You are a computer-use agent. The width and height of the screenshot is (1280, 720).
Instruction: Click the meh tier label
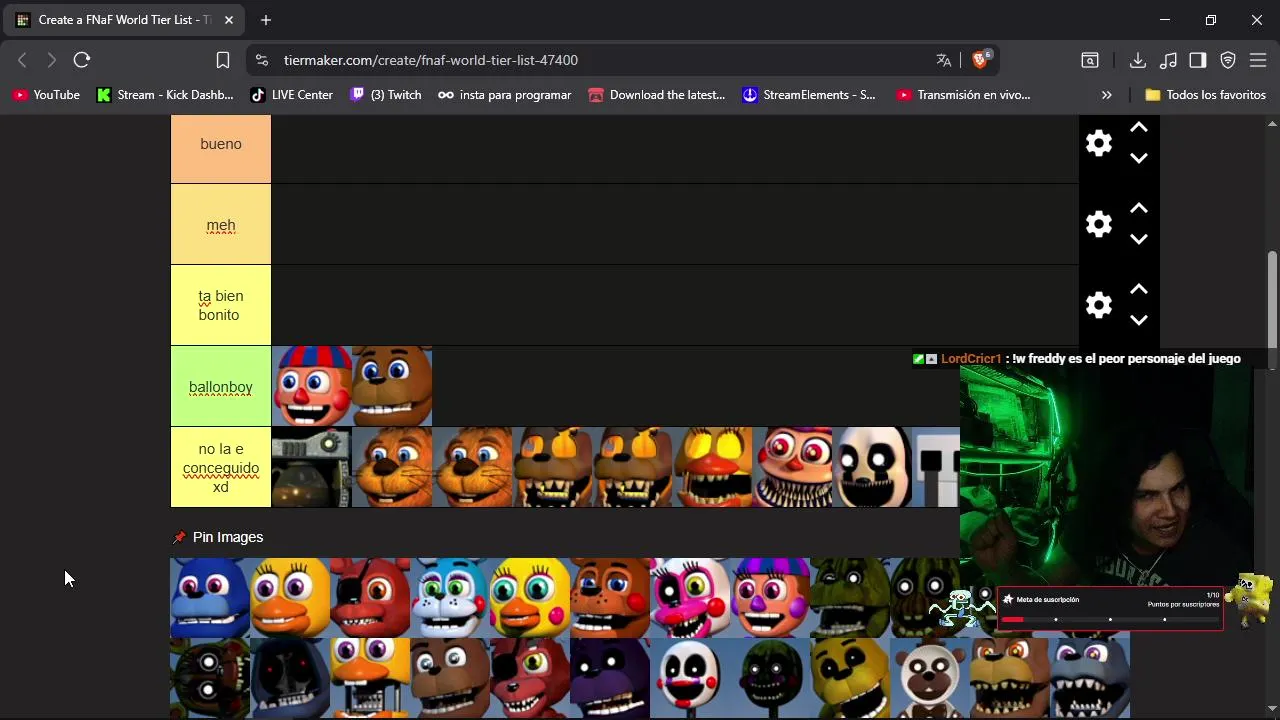pyautogui.click(x=221, y=225)
